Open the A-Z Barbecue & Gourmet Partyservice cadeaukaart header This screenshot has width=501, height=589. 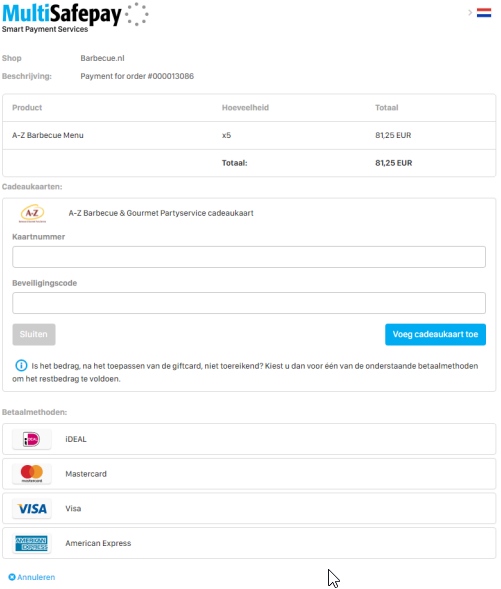tap(161, 213)
